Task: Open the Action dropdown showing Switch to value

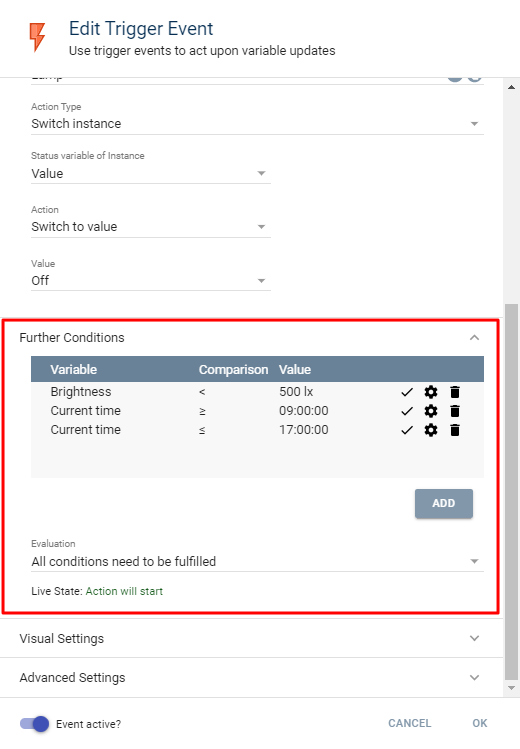Action: (x=151, y=227)
